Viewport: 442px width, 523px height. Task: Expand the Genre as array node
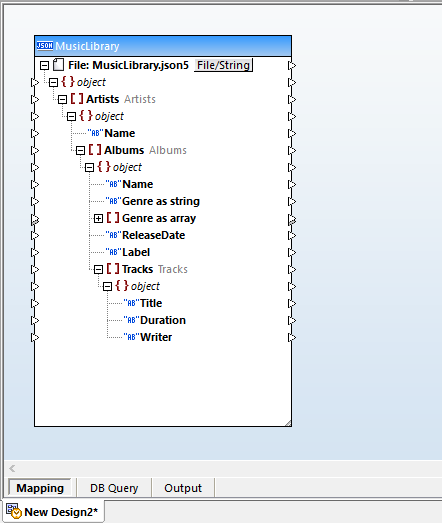(x=98, y=218)
